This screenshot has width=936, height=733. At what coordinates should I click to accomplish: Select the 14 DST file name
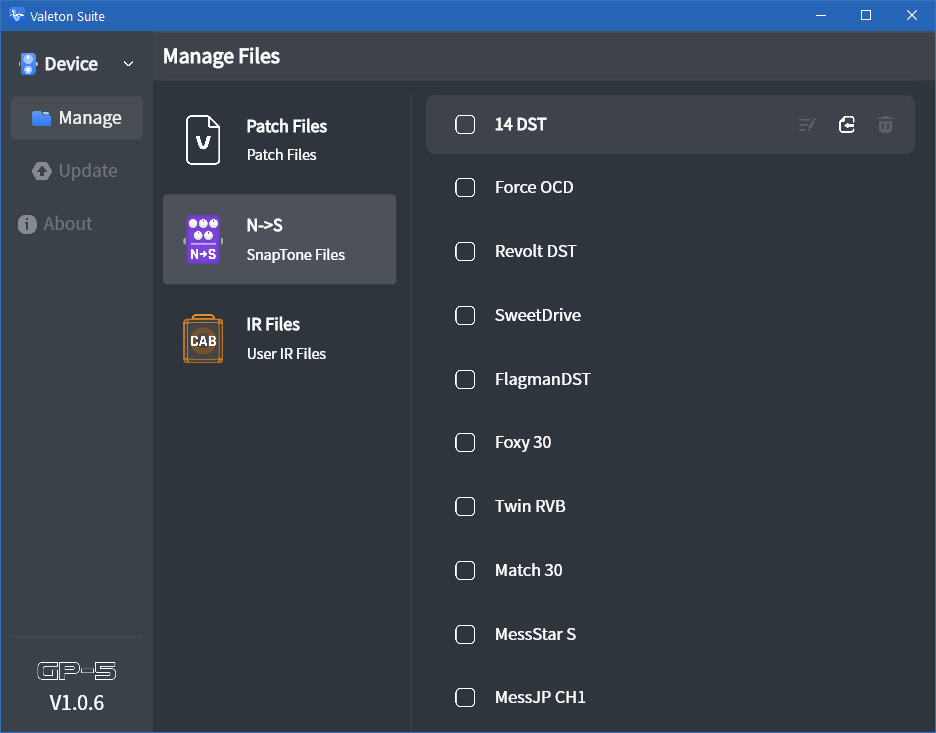521,125
